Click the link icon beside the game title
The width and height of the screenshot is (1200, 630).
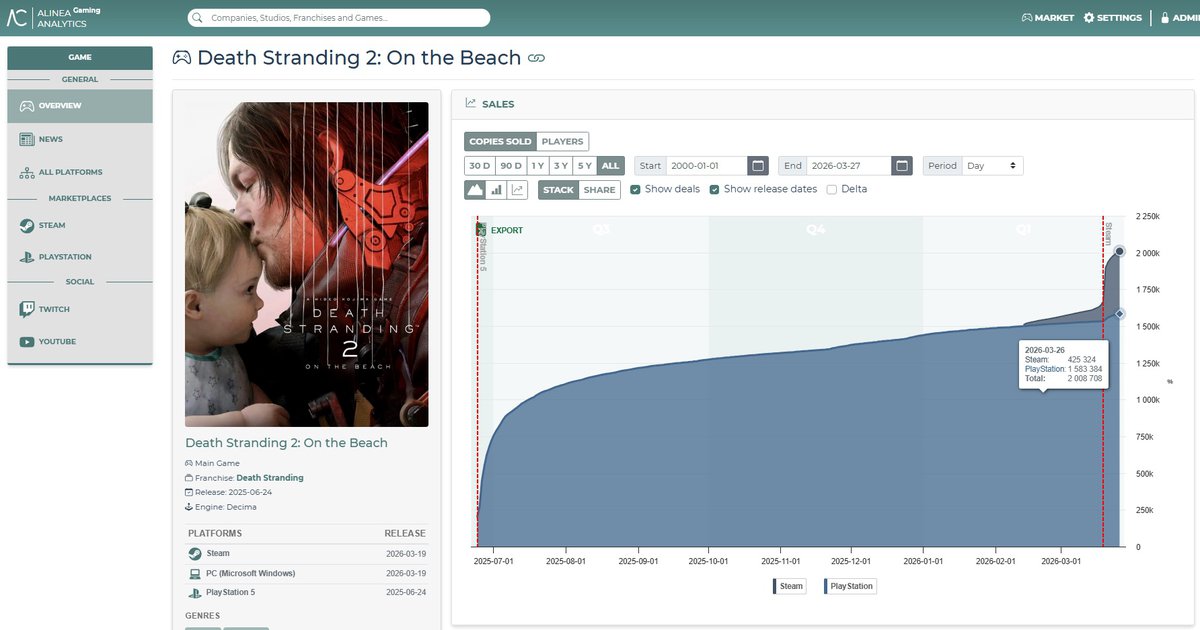click(537, 59)
